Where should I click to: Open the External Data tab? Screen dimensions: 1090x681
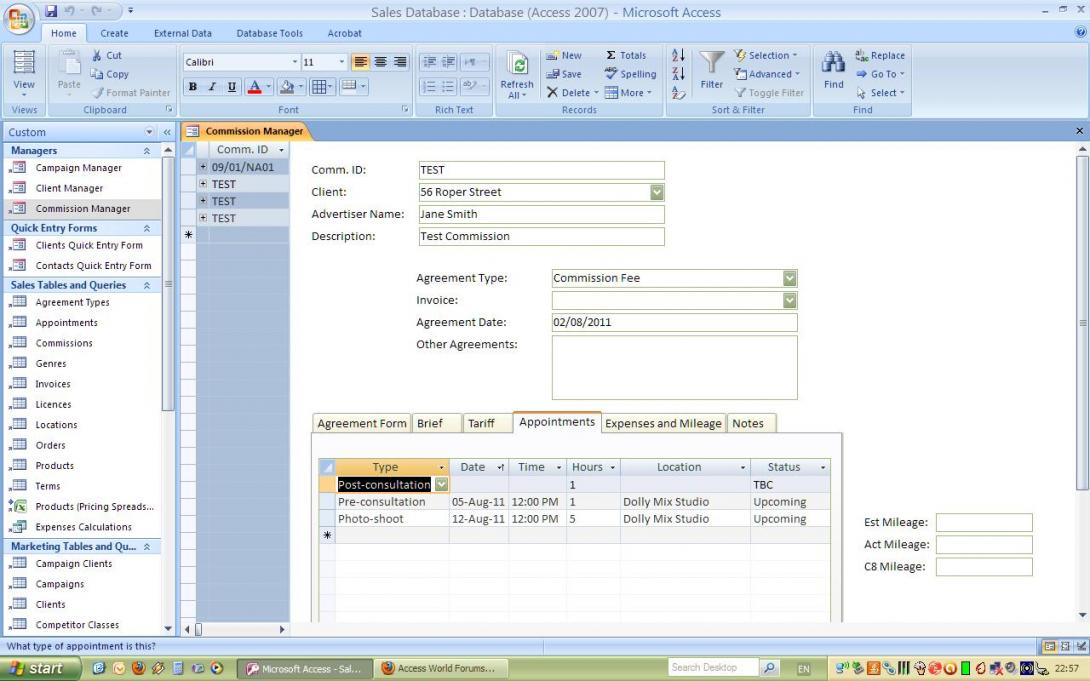[x=183, y=33]
